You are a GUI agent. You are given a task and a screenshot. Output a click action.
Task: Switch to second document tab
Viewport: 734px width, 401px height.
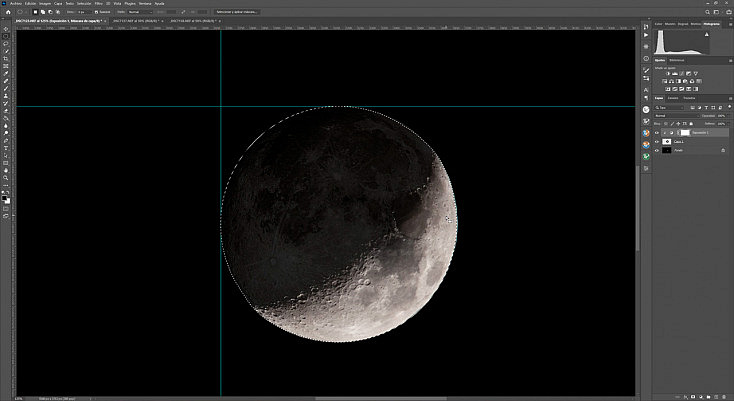[x=136, y=21]
